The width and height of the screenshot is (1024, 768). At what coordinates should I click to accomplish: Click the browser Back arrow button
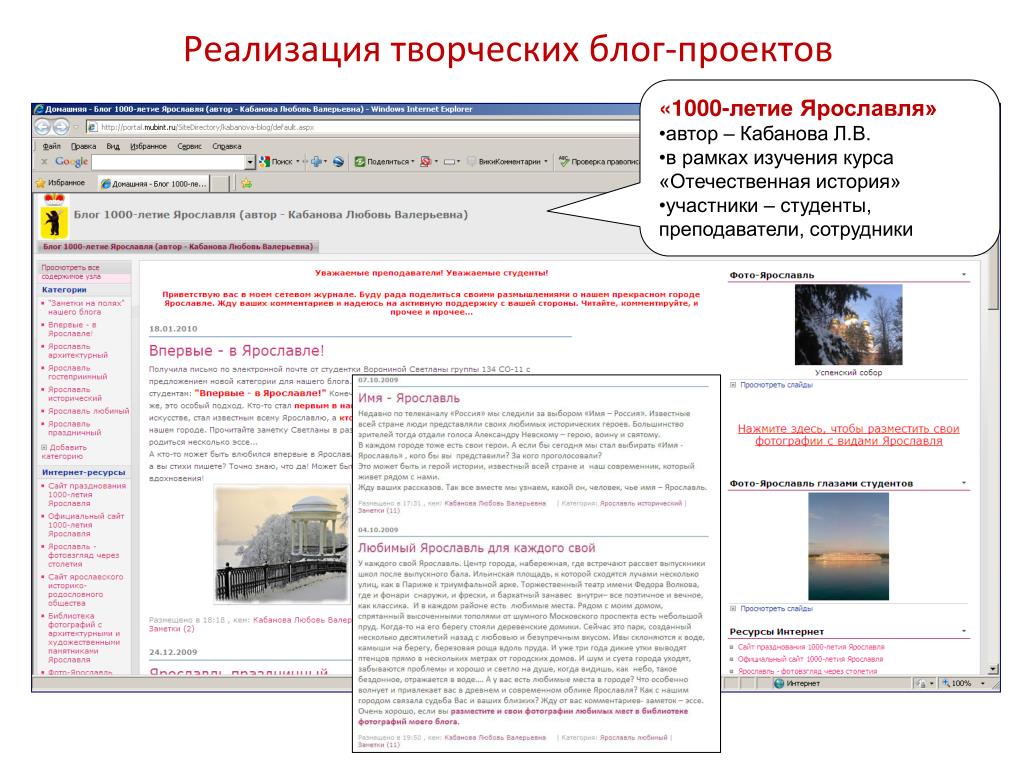click(42, 127)
